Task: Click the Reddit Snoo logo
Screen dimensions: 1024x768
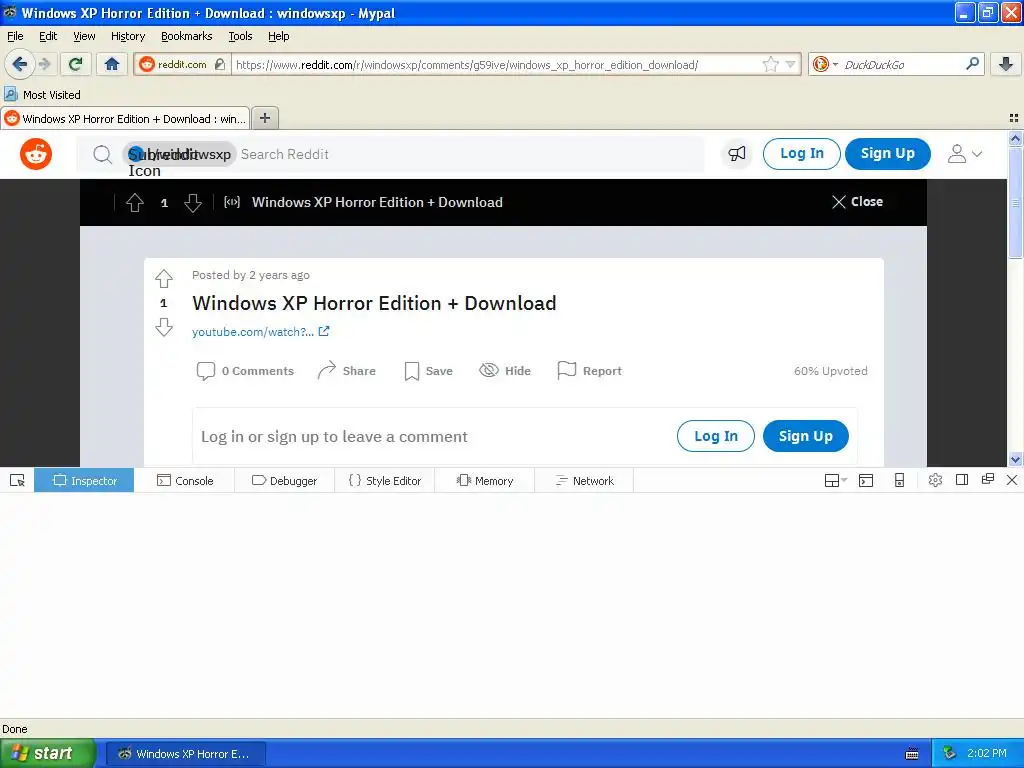Action: 36,154
